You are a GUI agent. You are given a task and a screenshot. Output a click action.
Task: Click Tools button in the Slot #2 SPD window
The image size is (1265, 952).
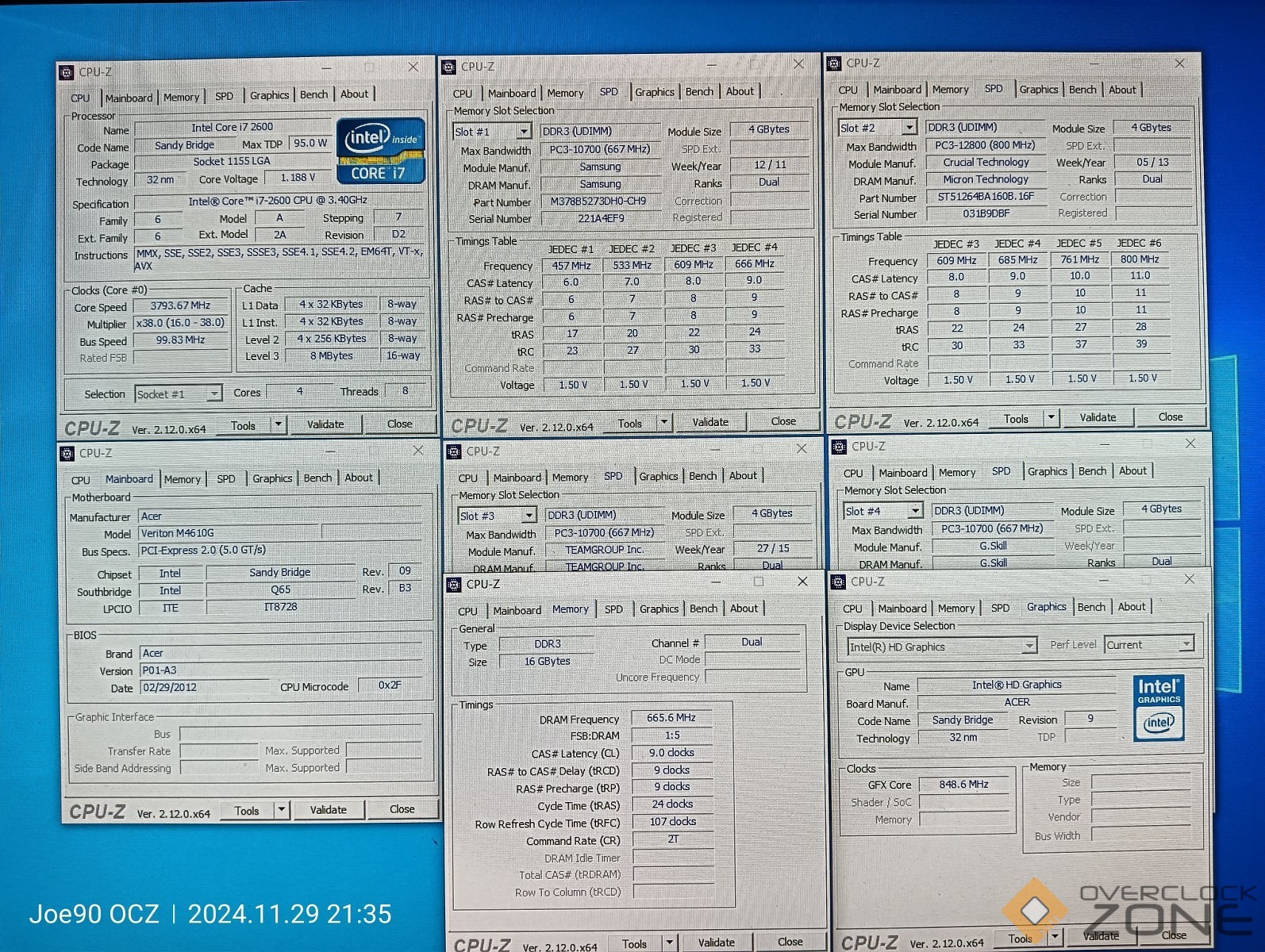(x=1016, y=419)
